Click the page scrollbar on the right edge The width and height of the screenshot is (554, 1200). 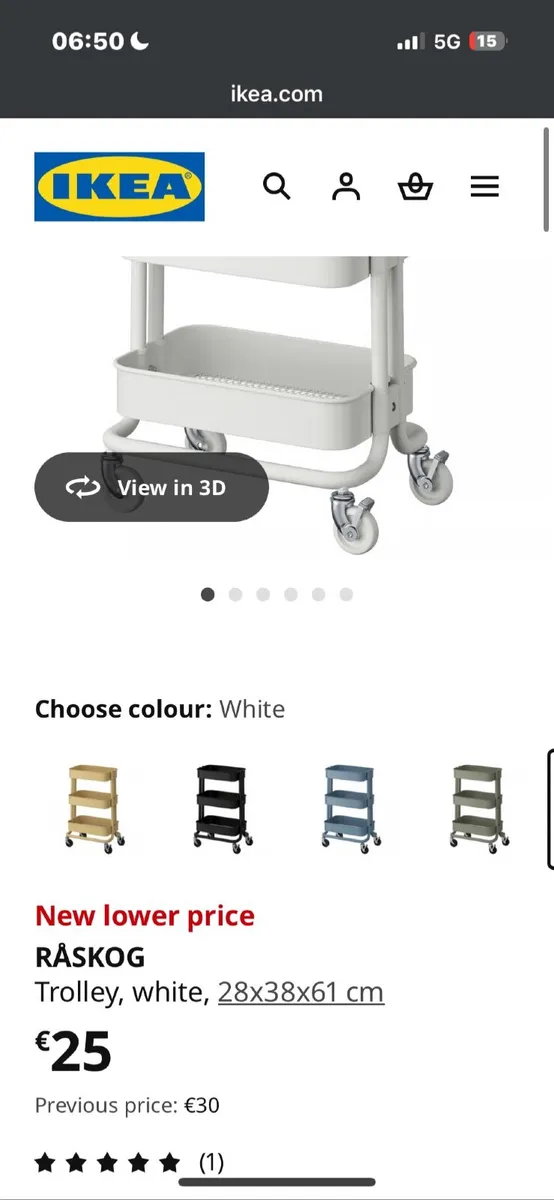546,180
